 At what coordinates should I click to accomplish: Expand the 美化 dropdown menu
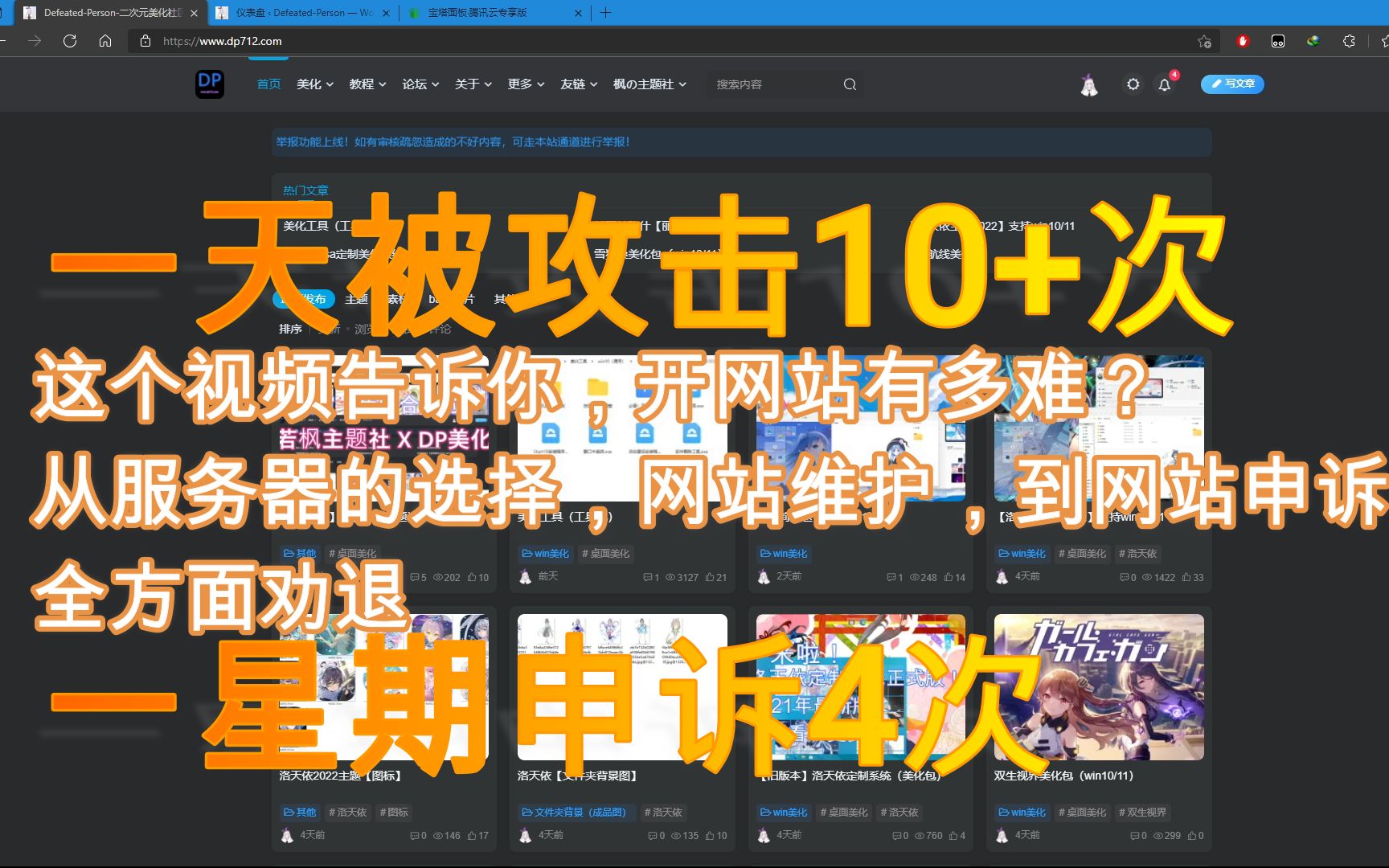315,84
